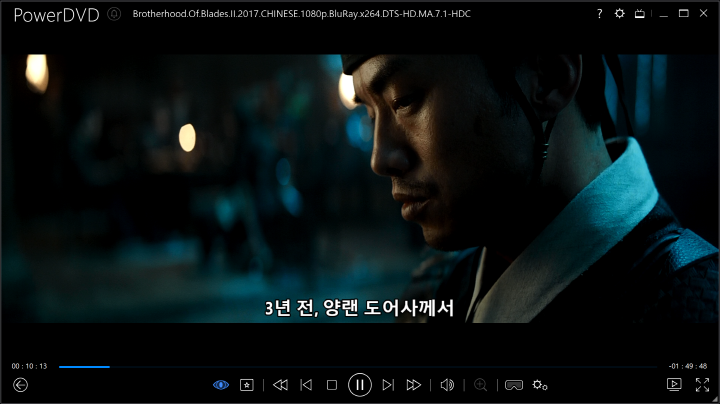
Task: Click the zoom magnifier icon
Action: click(x=481, y=385)
